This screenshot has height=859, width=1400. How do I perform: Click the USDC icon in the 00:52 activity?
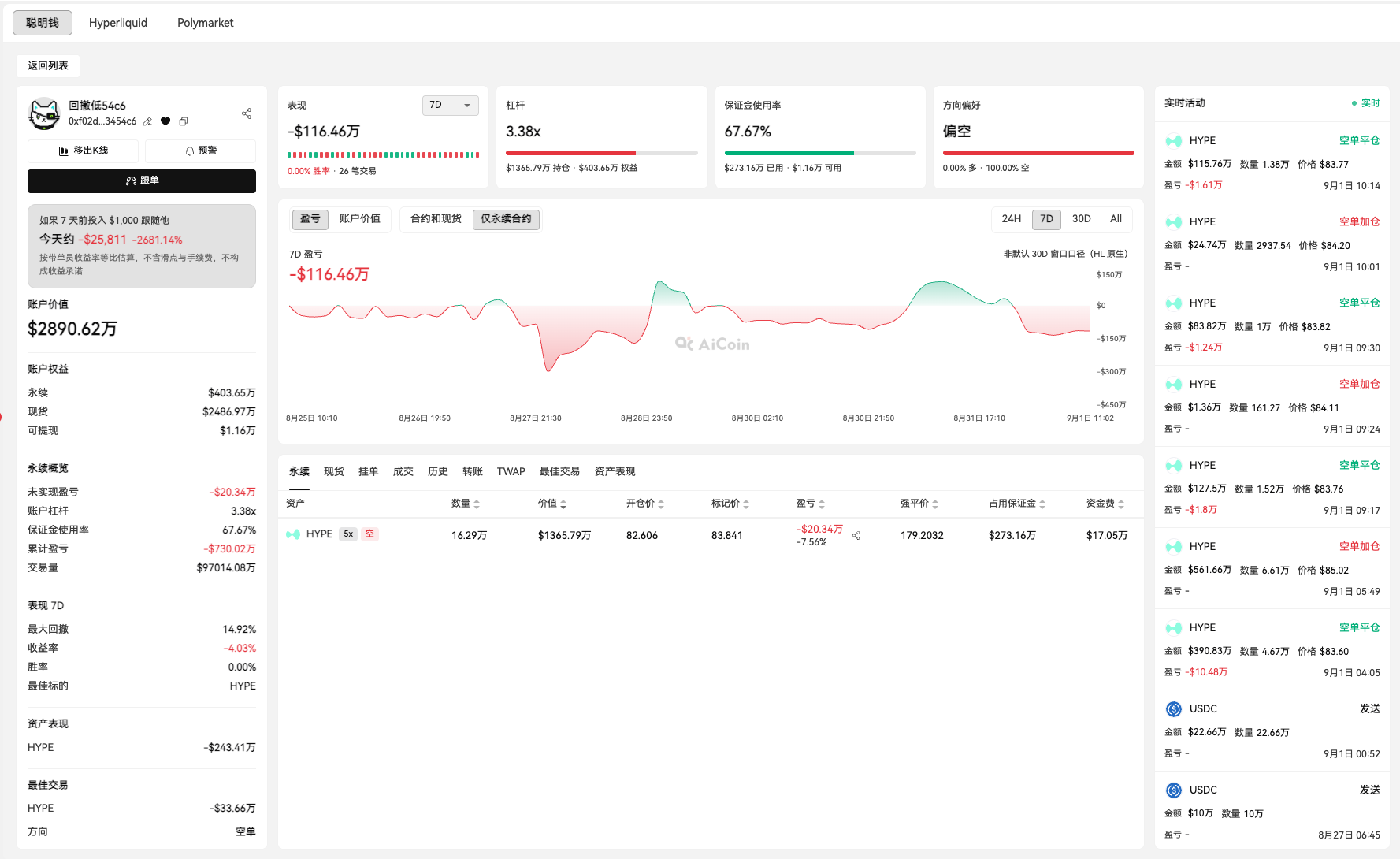1174,709
